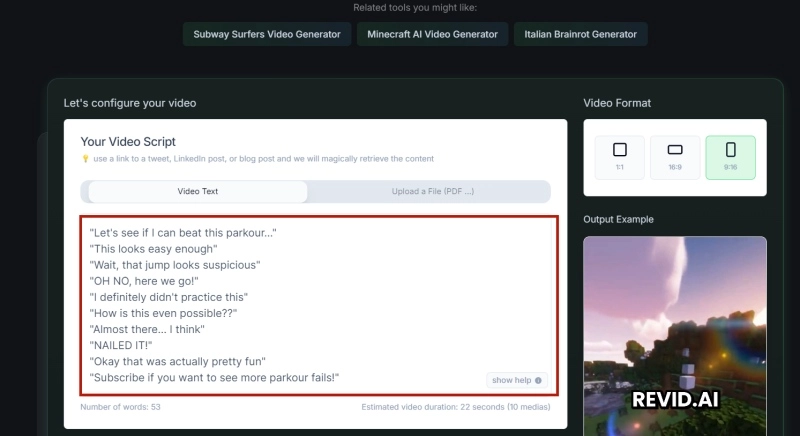The image size is (800, 436).
Task: Click the "Your Video Script" heading
Action: [128, 142]
